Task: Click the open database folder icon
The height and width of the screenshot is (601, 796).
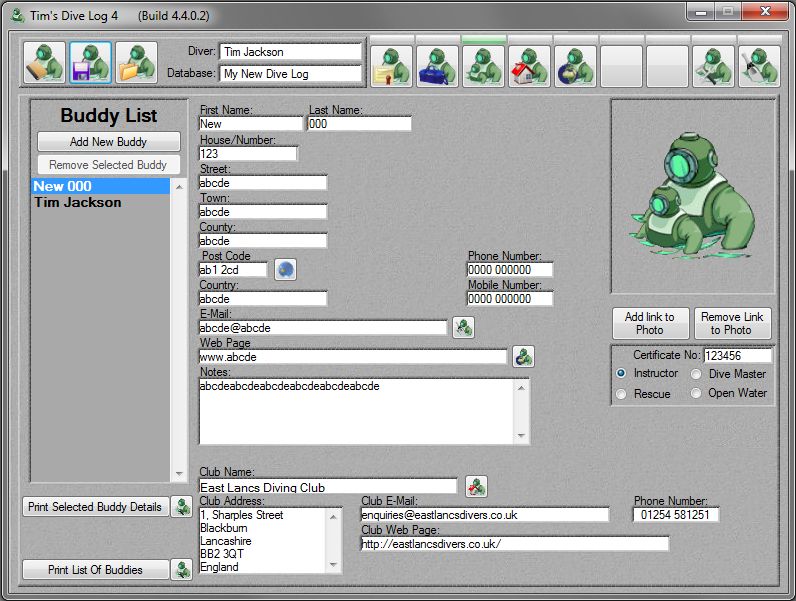Action: 137,63
